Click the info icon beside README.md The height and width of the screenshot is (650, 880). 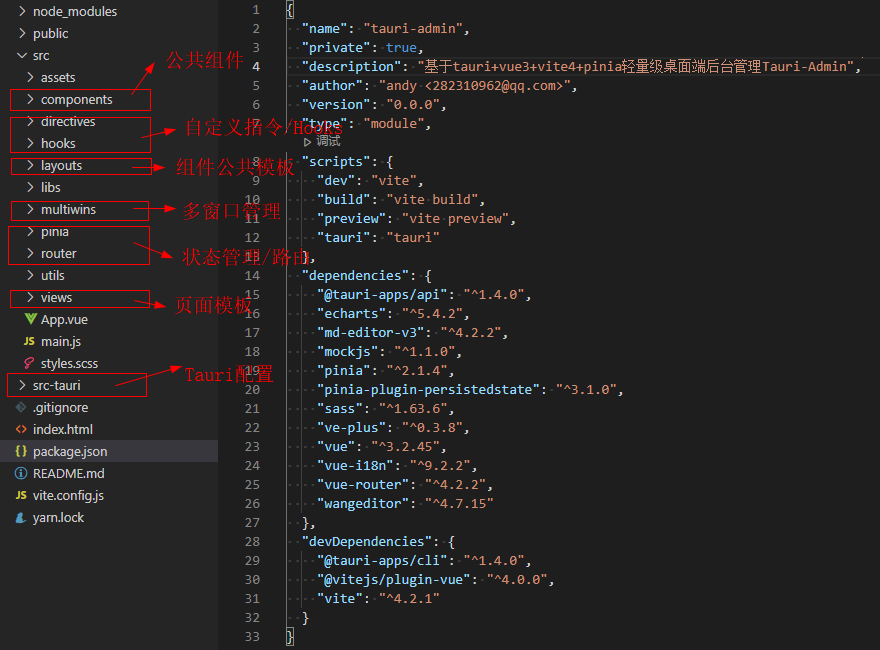[x=21, y=474]
